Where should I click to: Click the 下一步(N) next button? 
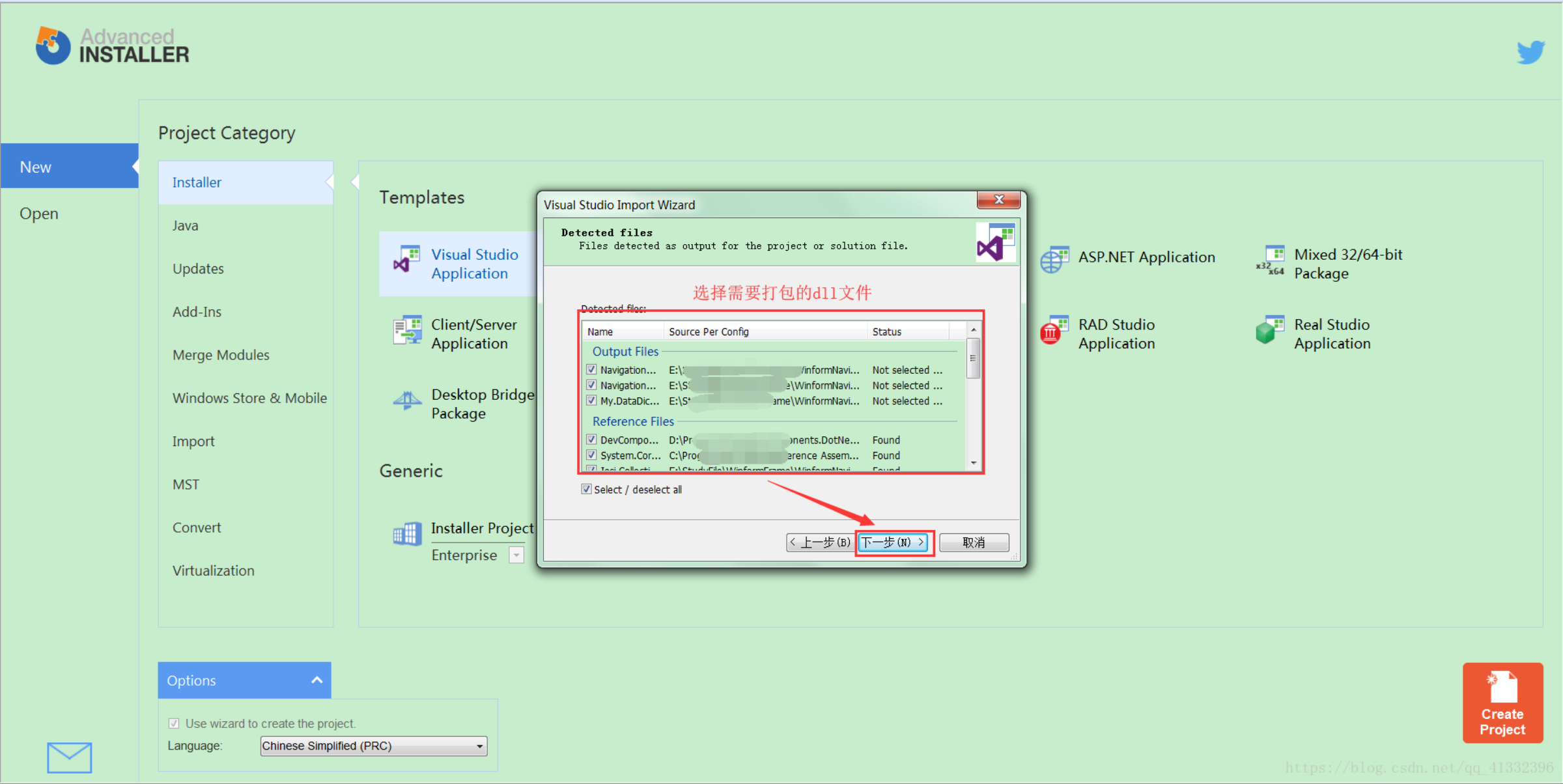[893, 542]
